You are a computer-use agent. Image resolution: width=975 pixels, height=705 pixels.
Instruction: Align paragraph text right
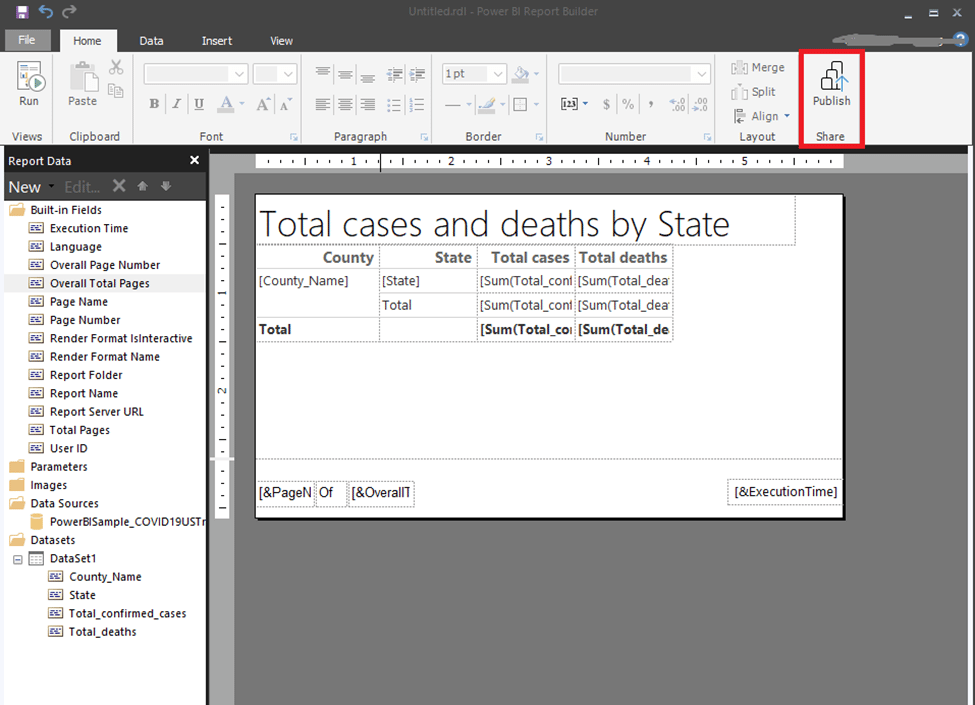pos(367,104)
